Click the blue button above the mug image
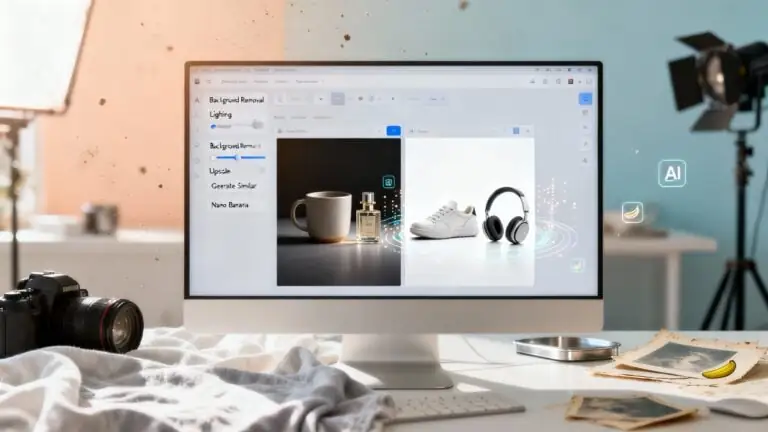The image size is (768, 432). tap(393, 131)
